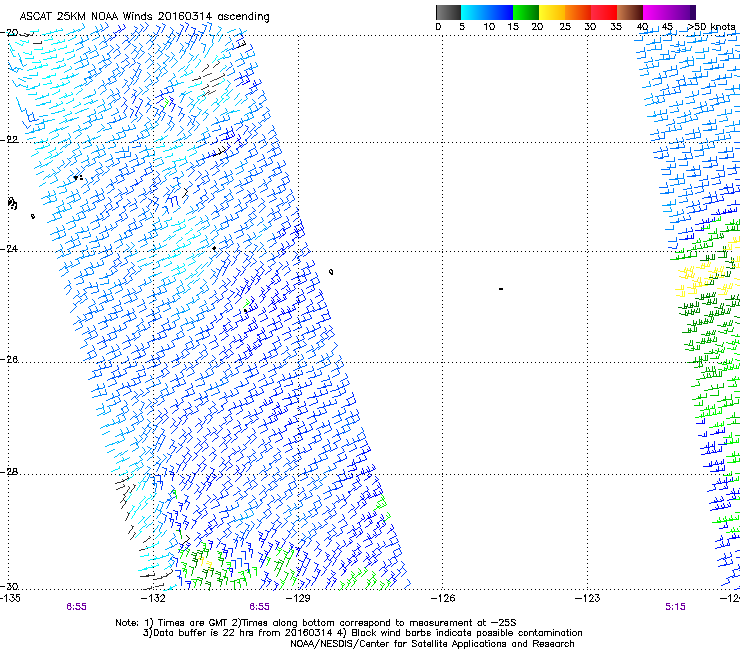Click the yellow 20-25 knots color segment
Screen dimensions: 740x650
pyautogui.click(x=552, y=12)
